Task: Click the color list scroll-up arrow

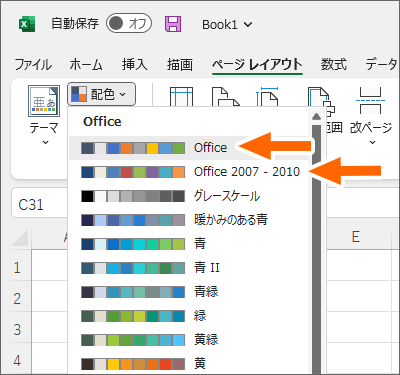Action: tap(316, 117)
